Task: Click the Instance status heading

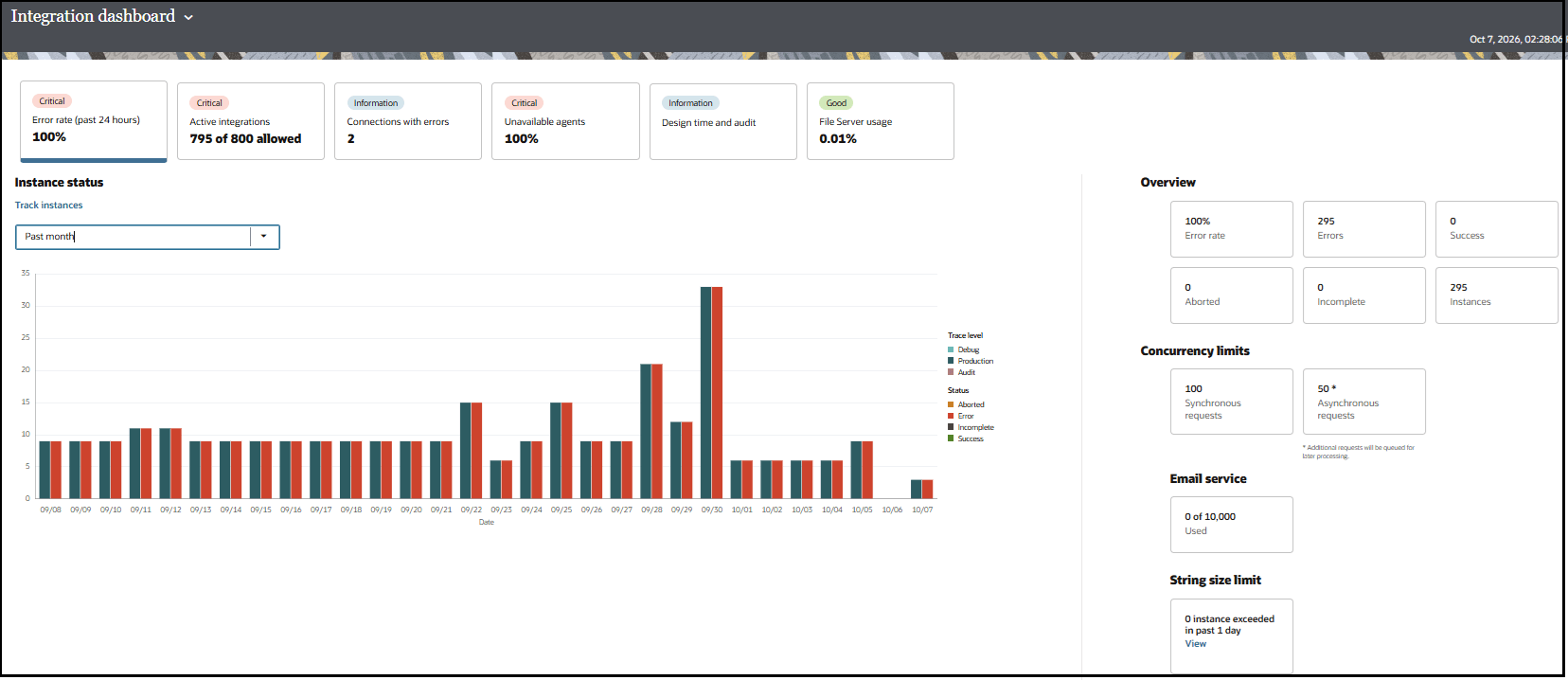Action: [x=59, y=183]
